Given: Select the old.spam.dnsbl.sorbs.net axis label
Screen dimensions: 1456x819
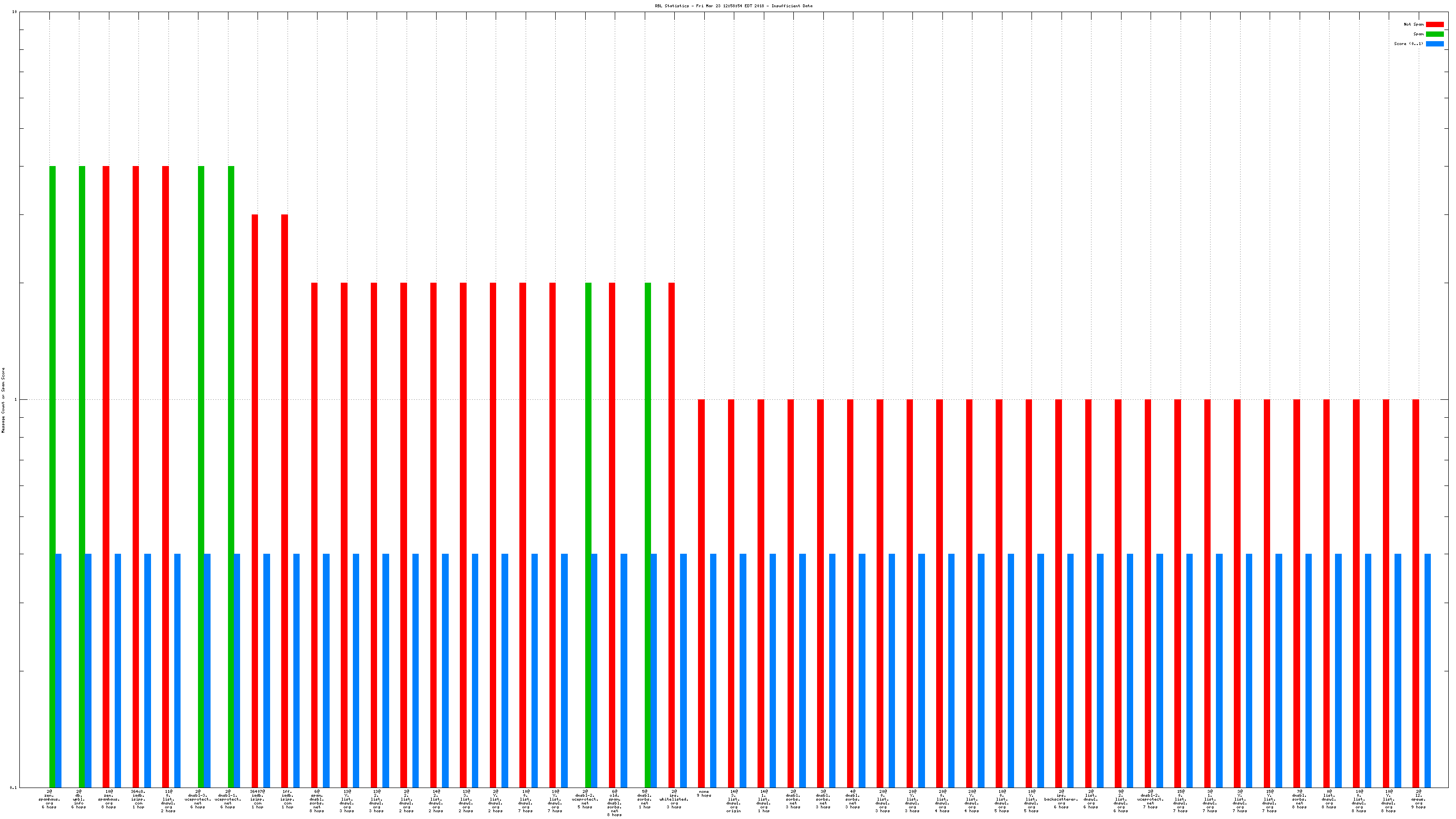Looking at the screenshot, I should pyautogui.click(x=614, y=803).
